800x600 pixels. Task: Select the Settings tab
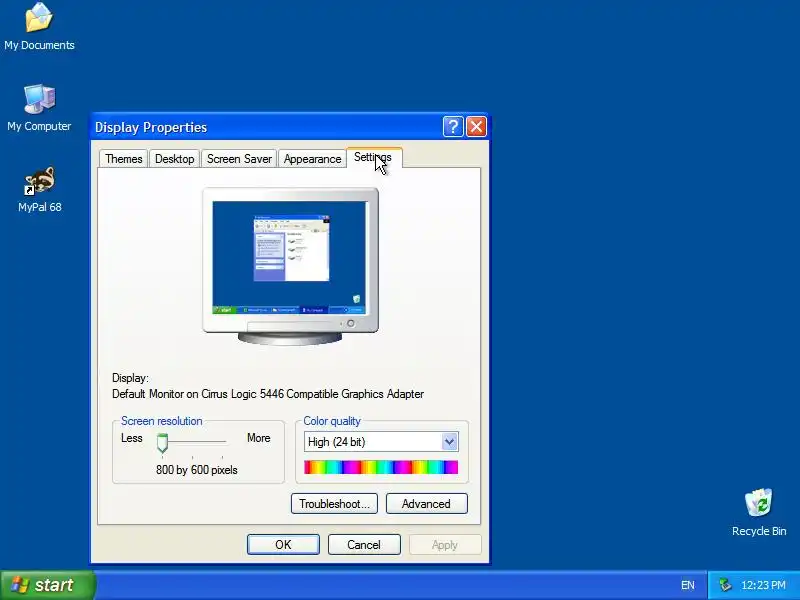[374, 157]
